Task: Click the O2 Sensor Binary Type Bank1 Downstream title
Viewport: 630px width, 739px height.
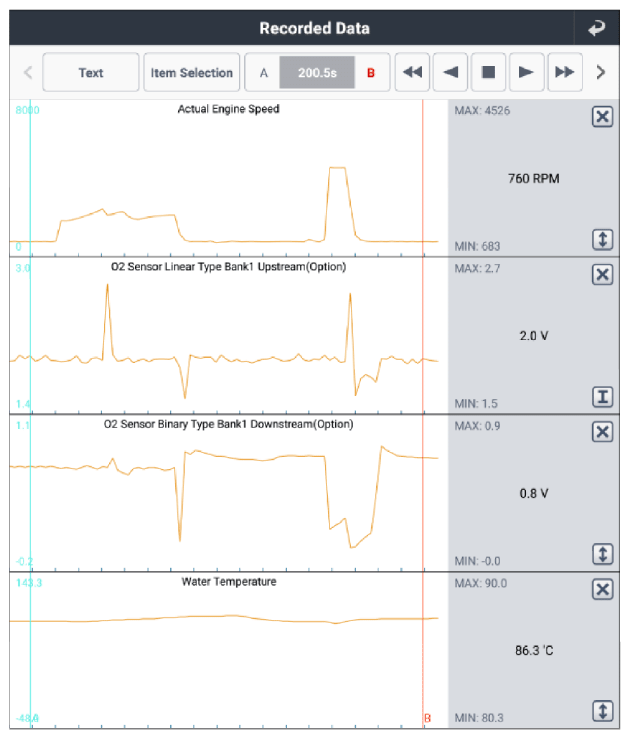Action: (229, 424)
